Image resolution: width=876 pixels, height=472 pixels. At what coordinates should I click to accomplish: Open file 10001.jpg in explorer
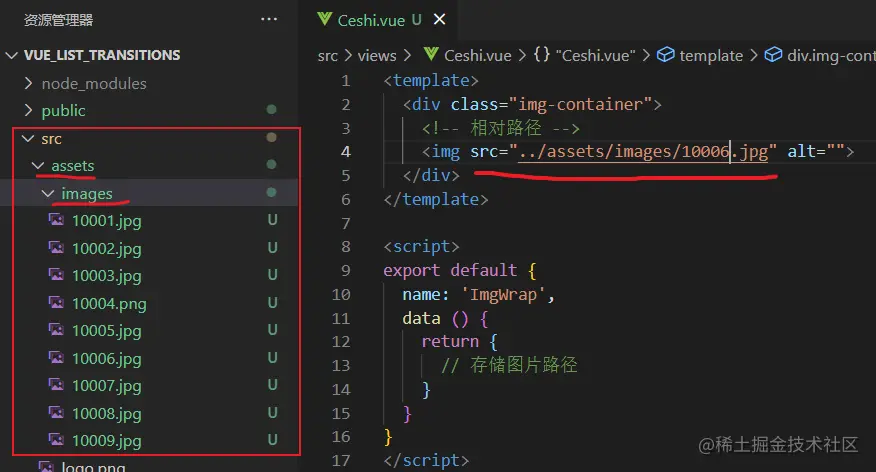[x=107, y=221]
